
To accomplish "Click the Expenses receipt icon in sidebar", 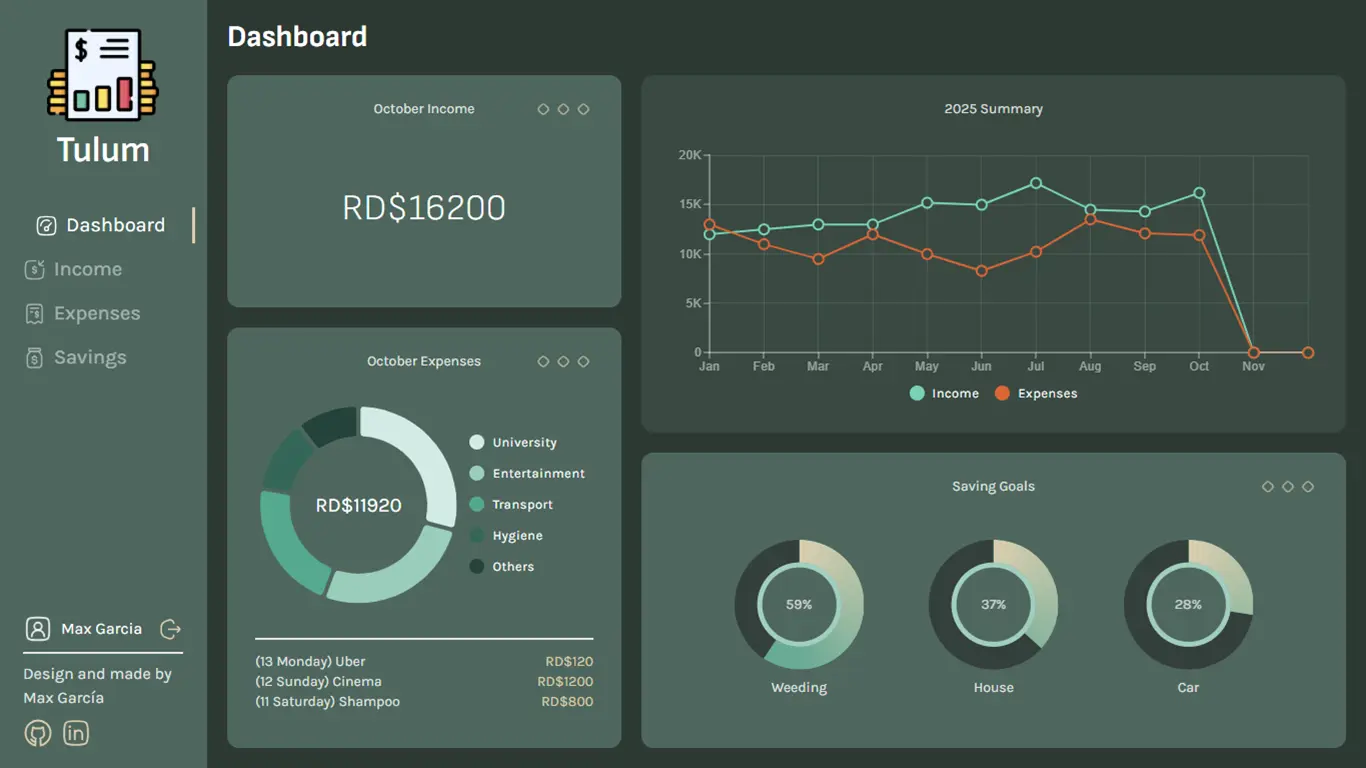I will (34, 314).
